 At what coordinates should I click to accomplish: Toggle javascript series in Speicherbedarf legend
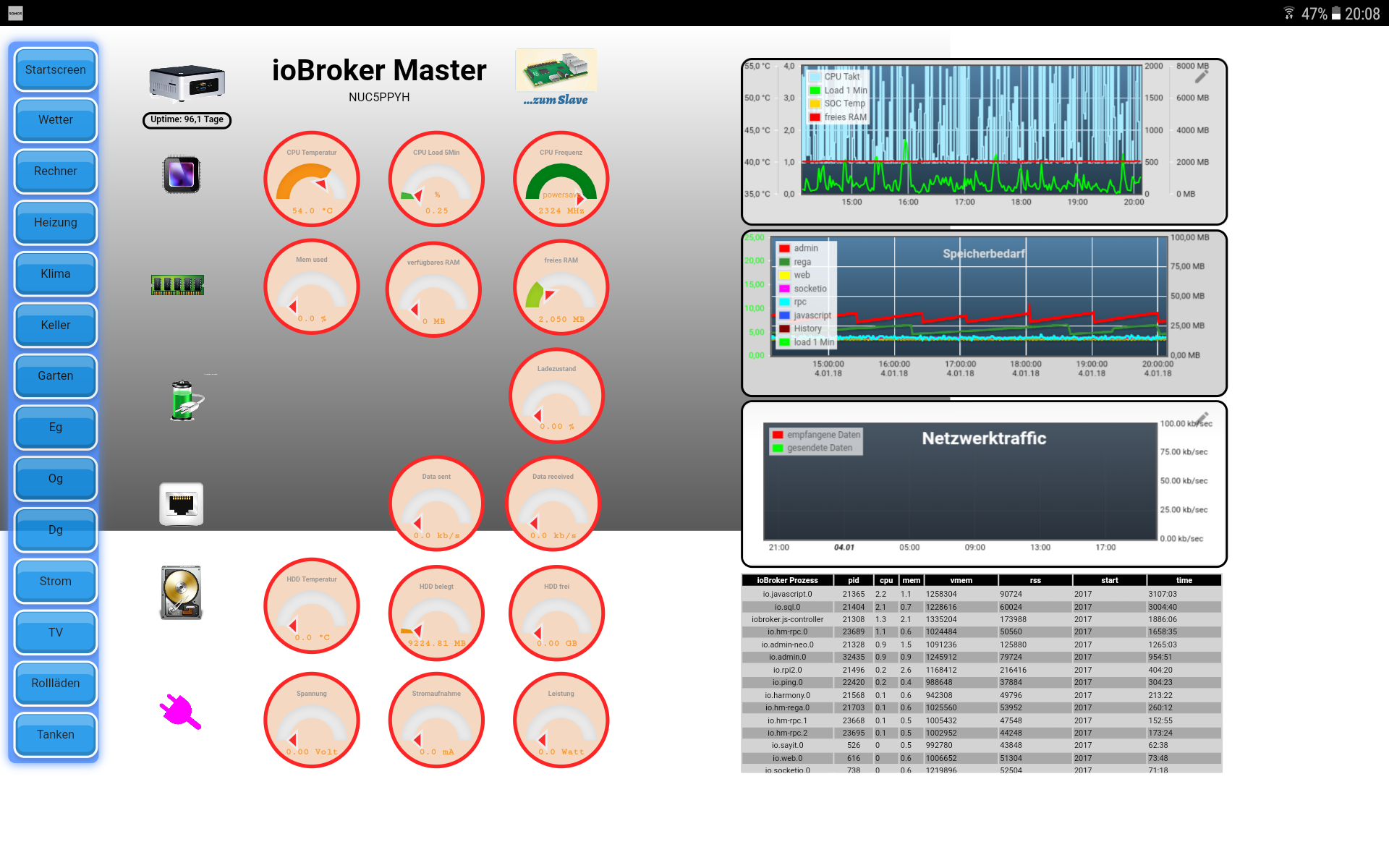[805, 315]
